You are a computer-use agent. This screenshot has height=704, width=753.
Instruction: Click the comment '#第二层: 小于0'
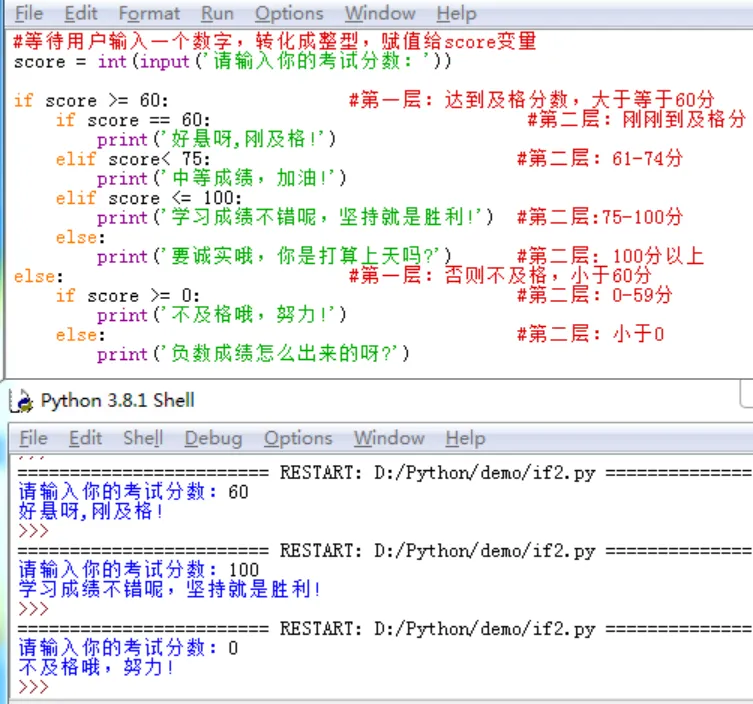[590, 333]
